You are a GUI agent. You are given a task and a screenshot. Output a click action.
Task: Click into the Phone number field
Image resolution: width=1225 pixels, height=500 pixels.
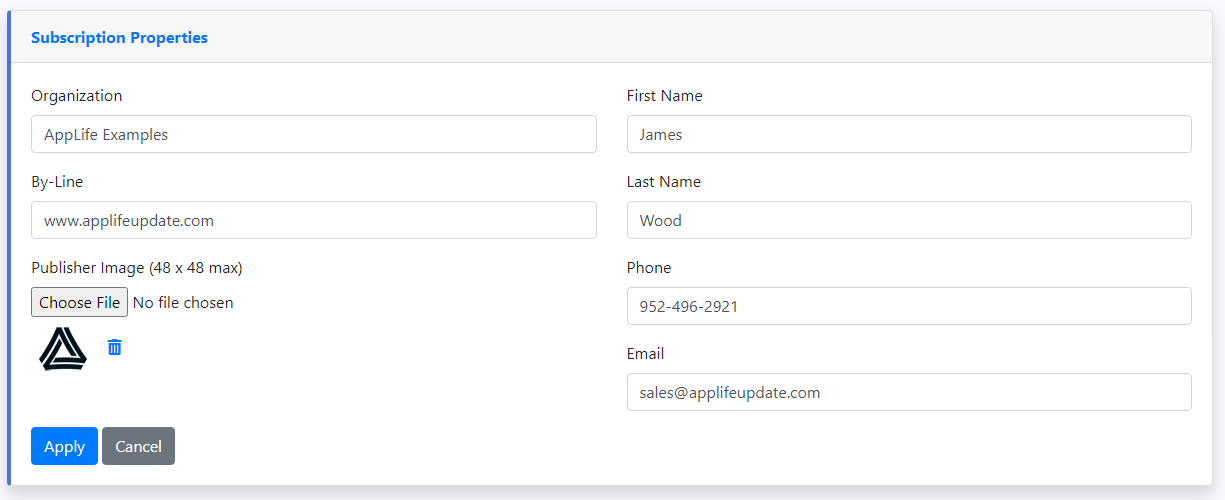point(909,306)
